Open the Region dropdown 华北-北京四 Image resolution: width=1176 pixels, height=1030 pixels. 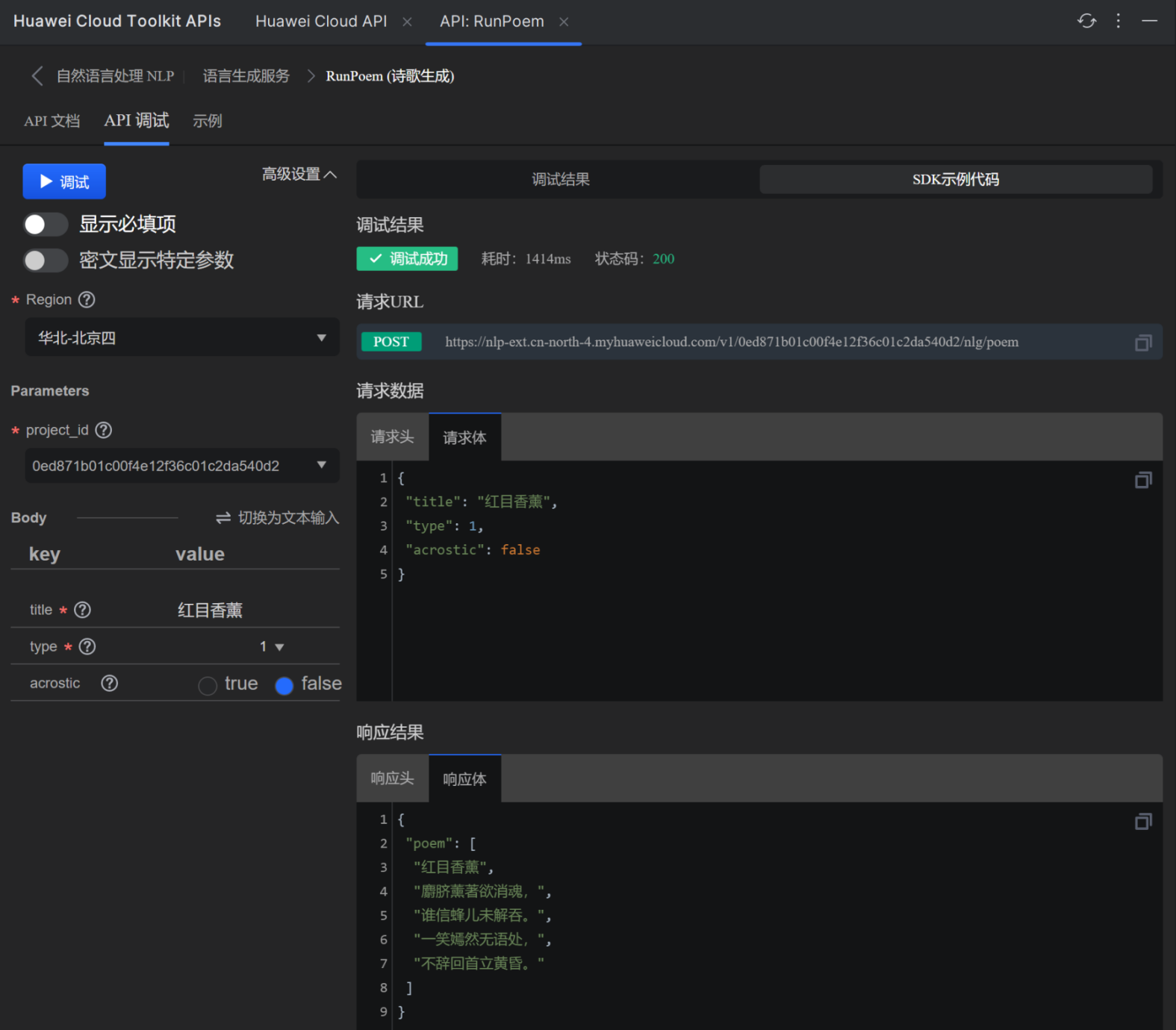coord(182,337)
